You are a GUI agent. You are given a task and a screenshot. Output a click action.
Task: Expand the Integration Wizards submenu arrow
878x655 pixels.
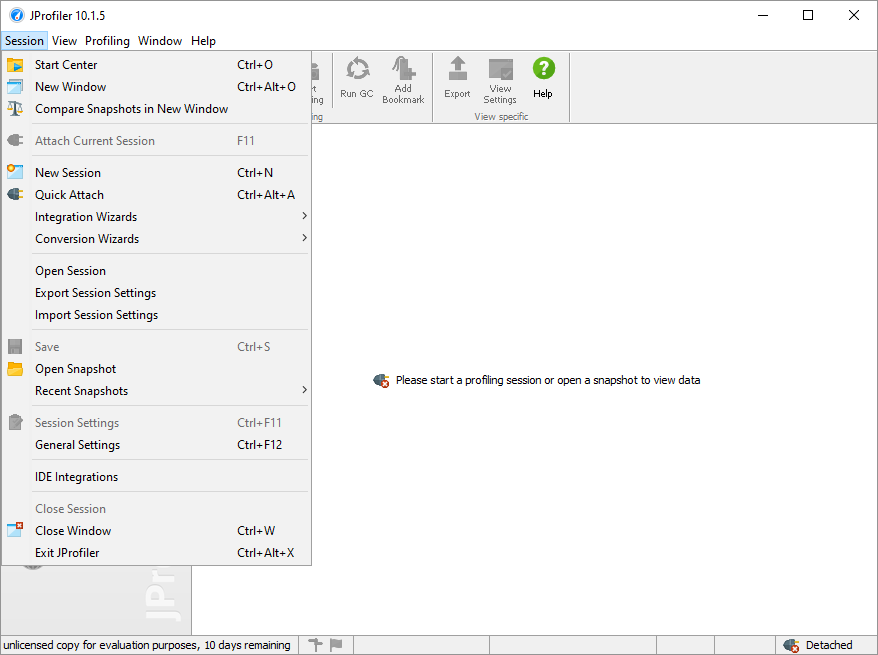tap(304, 216)
